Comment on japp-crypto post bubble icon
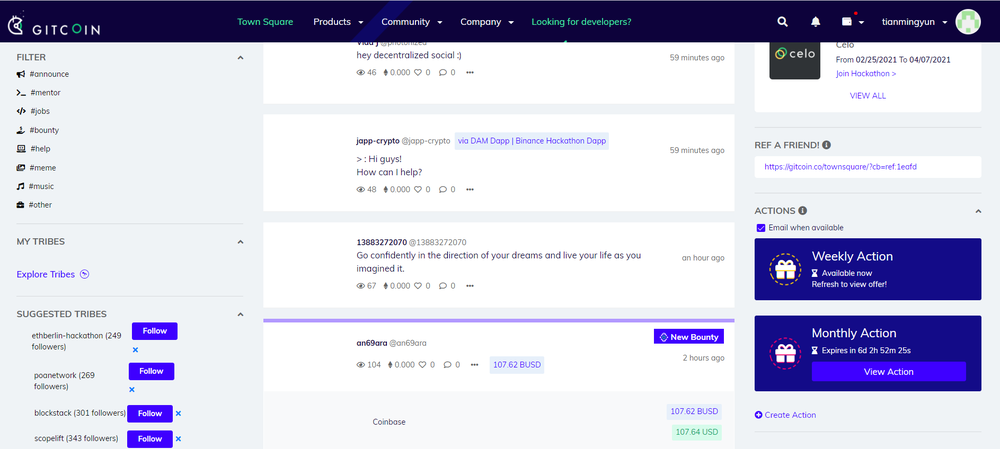Image resolution: width=1000 pixels, height=449 pixels. click(443, 189)
